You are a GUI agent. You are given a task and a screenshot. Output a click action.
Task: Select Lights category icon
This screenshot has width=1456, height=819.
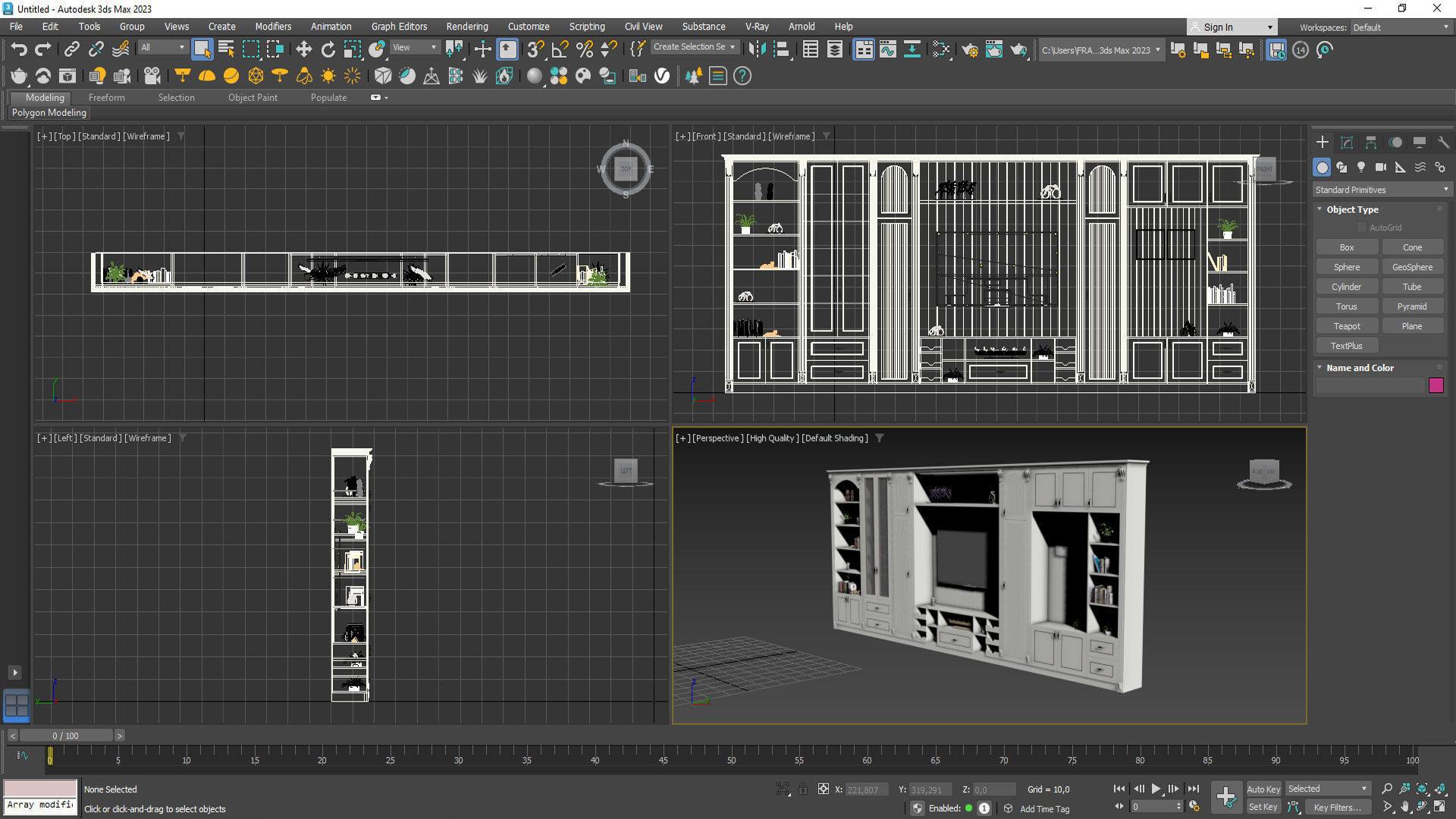(x=1361, y=168)
